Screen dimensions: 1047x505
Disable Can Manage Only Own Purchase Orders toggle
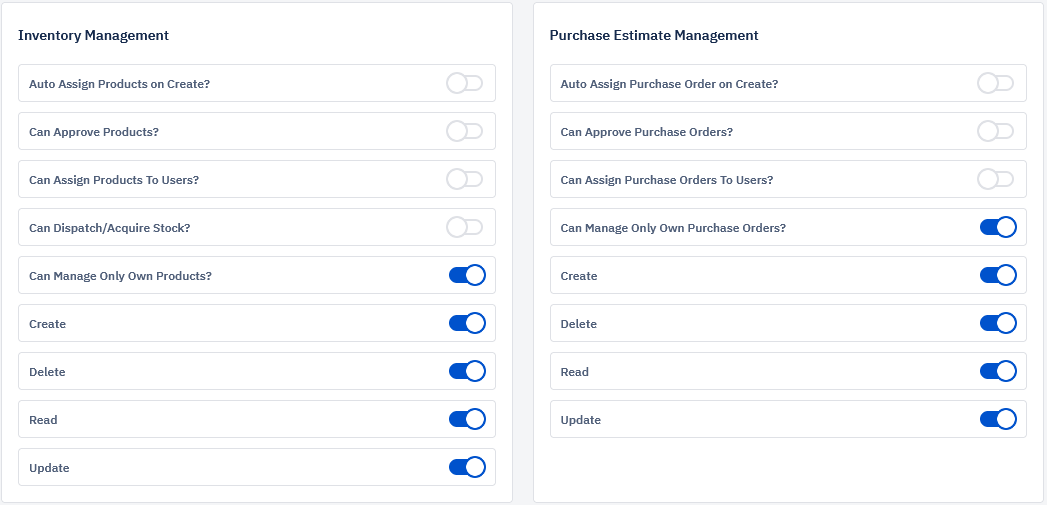[998, 227]
